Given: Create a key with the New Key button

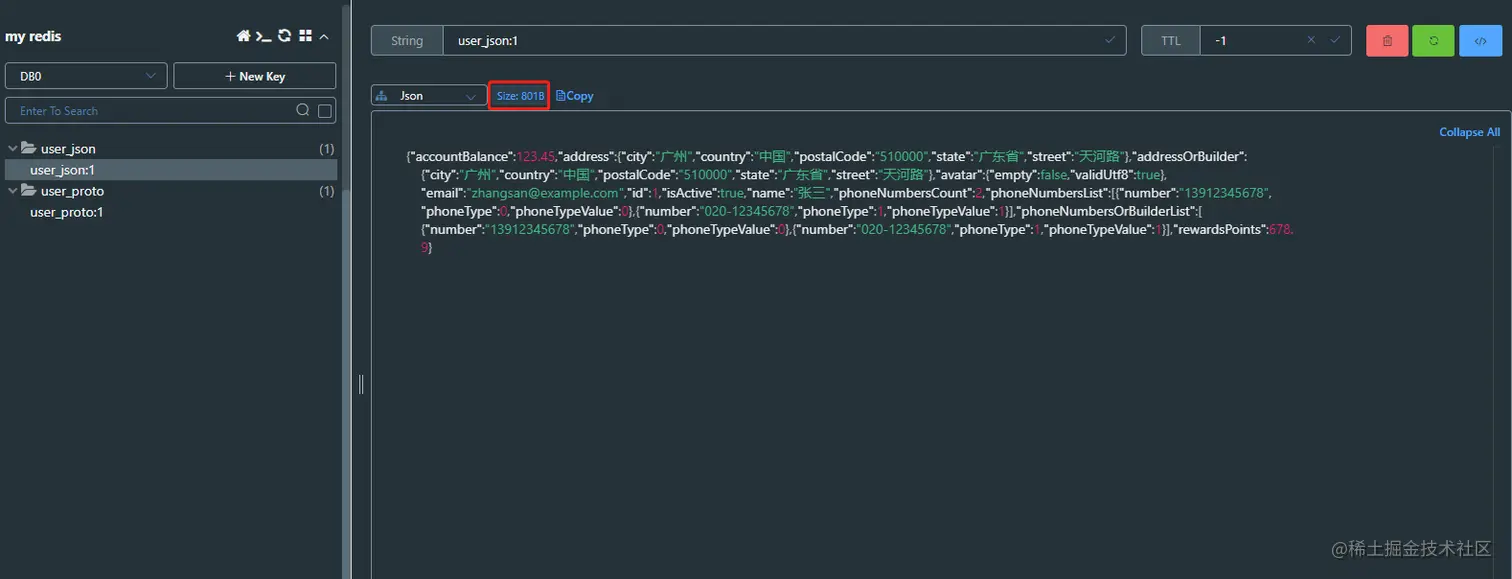Looking at the screenshot, I should (x=255, y=75).
